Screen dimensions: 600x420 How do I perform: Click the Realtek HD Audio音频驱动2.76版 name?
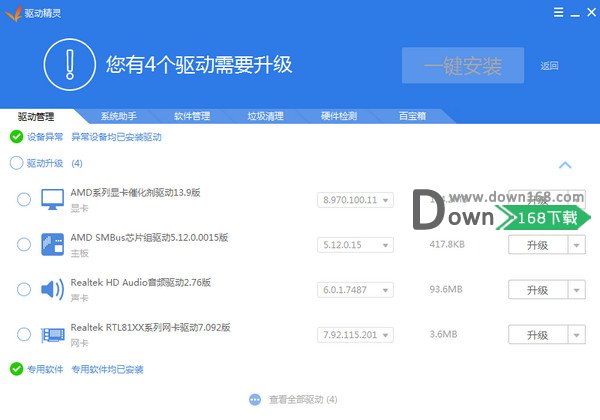pyautogui.click(x=140, y=283)
